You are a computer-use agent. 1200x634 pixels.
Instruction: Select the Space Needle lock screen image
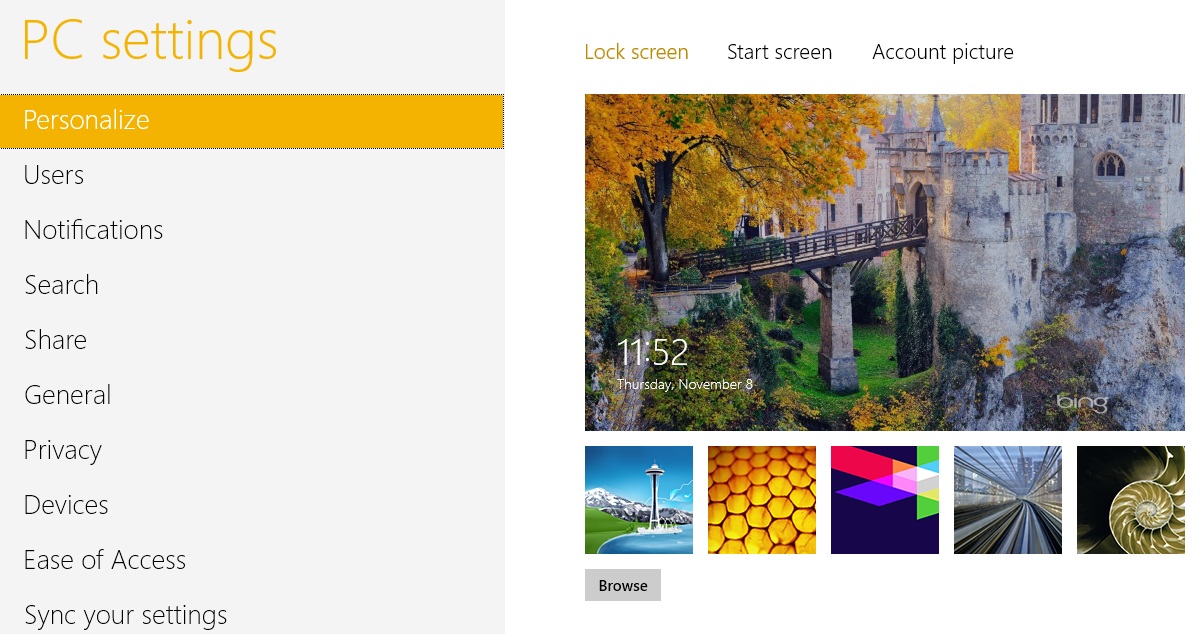point(638,499)
